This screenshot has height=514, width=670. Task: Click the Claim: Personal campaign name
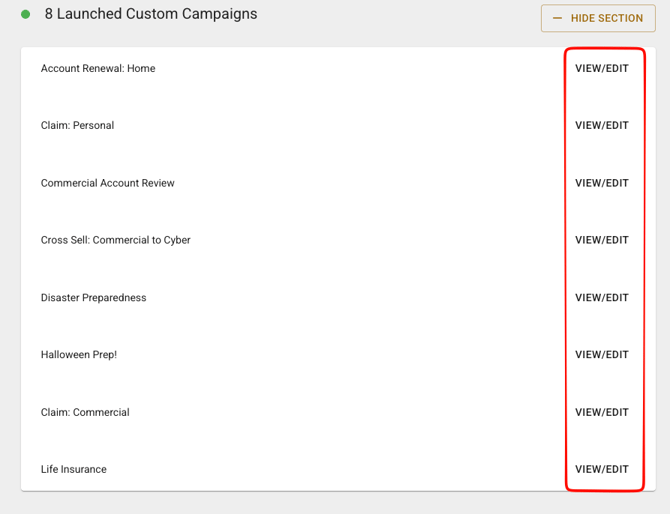pyautogui.click(x=77, y=126)
